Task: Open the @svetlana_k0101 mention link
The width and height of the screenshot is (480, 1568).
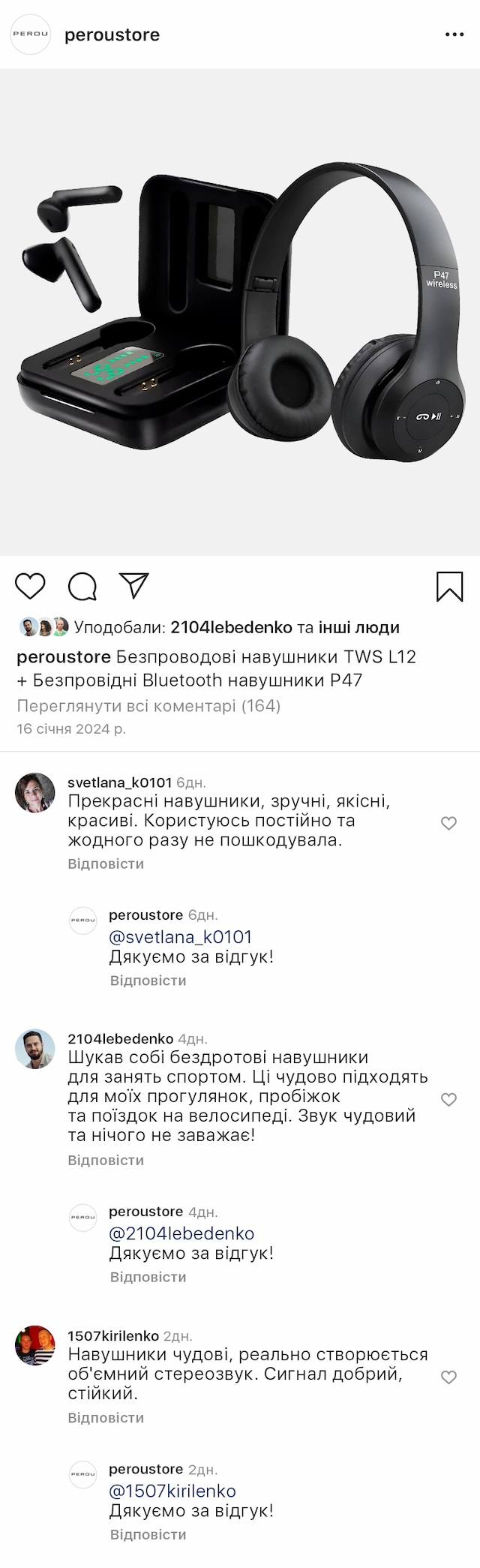Action: (x=181, y=937)
